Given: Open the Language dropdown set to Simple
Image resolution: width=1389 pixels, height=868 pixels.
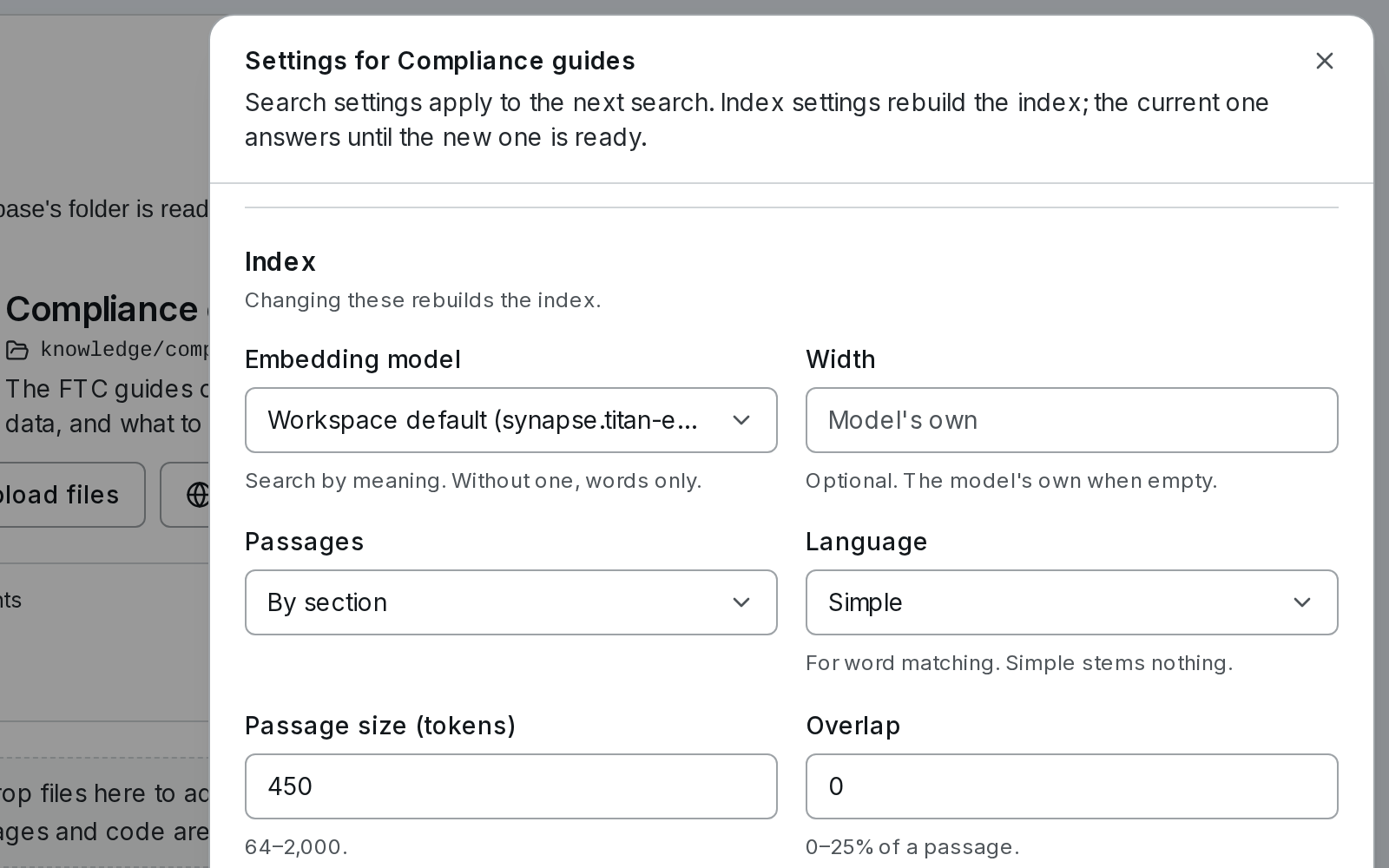Looking at the screenshot, I should pyautogui.click(x=1071, y=602).
